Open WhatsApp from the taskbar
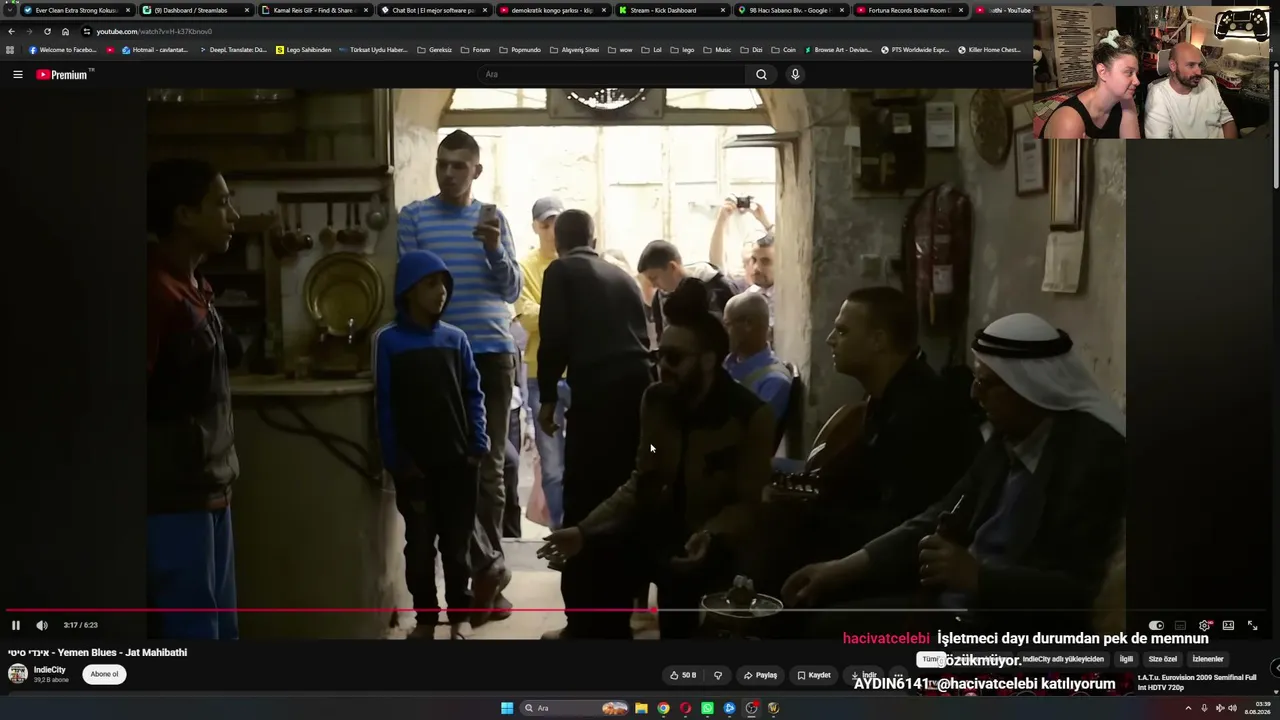The image size is (1280, 720). pyautogui.click(x=707, y=708)
